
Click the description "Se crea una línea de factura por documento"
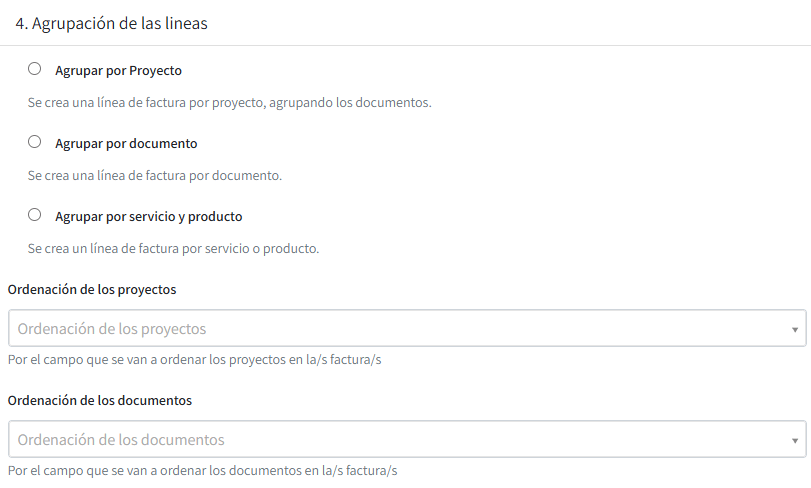[x=155, y=175]
